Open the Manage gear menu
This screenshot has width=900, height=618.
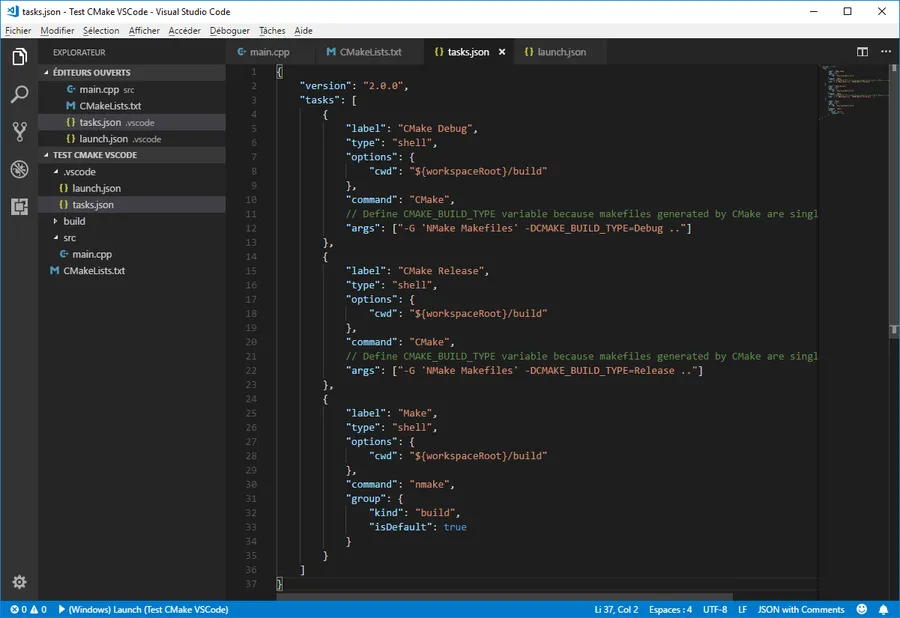pos(20,582)
